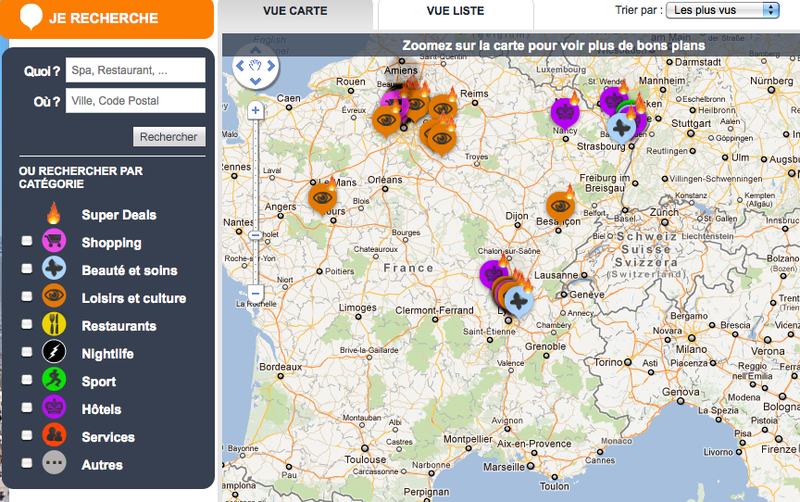
Task: Click the map zoom-in plus button
Action: coord(256,110)
